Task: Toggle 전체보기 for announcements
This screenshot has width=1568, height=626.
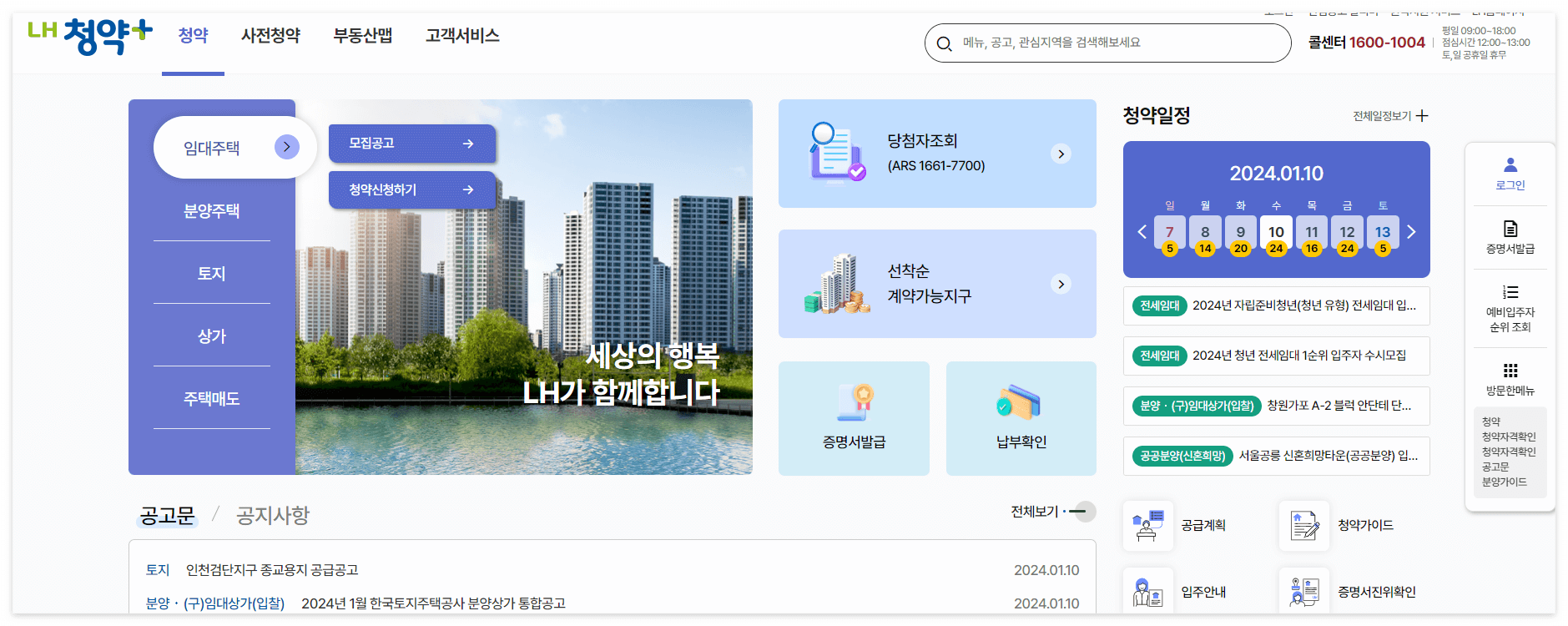Action: point(1053,512)
